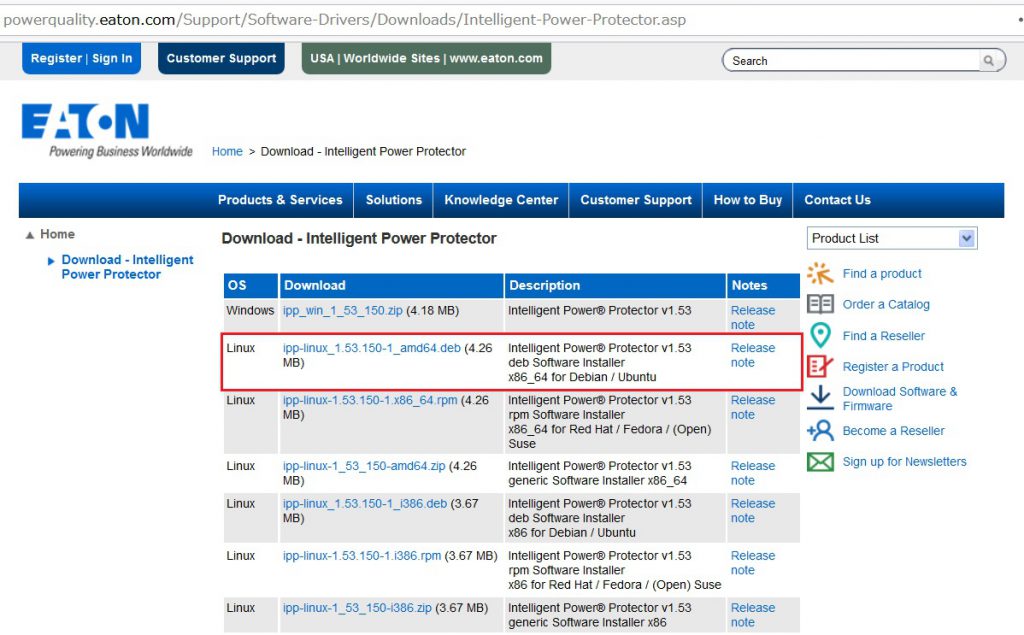Click the Download Software & Firmware arrow icon
Viewport: 1024px width, 635px height.
[x=820, y=398]
